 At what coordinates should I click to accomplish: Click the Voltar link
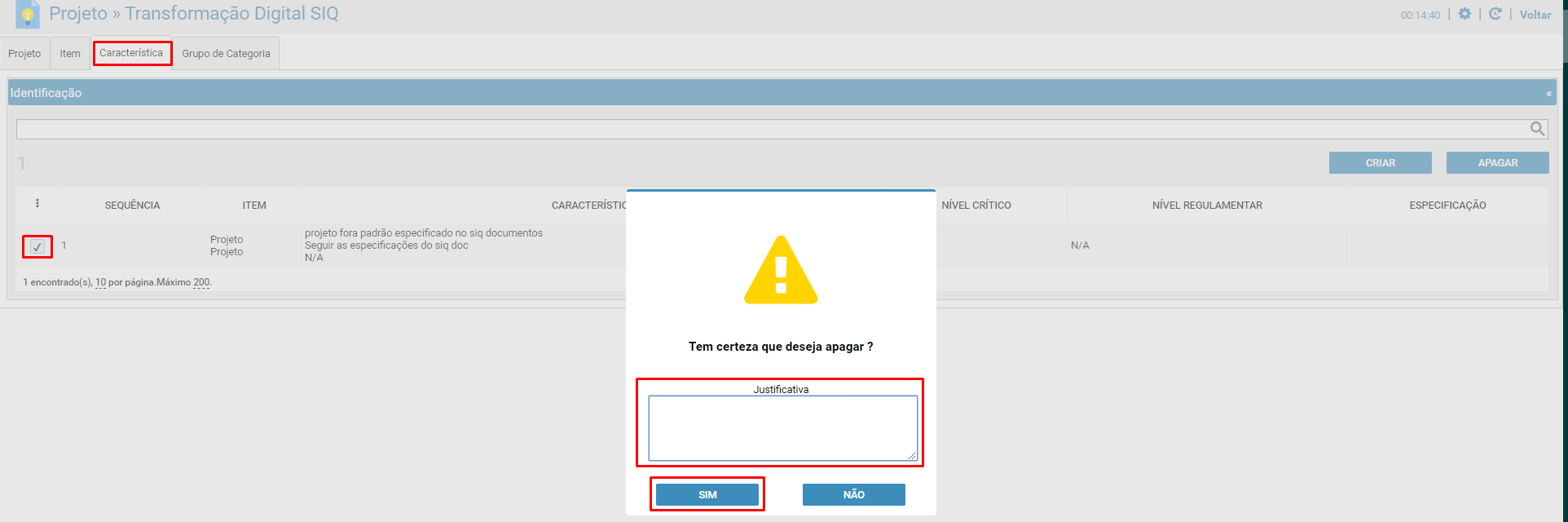point(1535,15)
